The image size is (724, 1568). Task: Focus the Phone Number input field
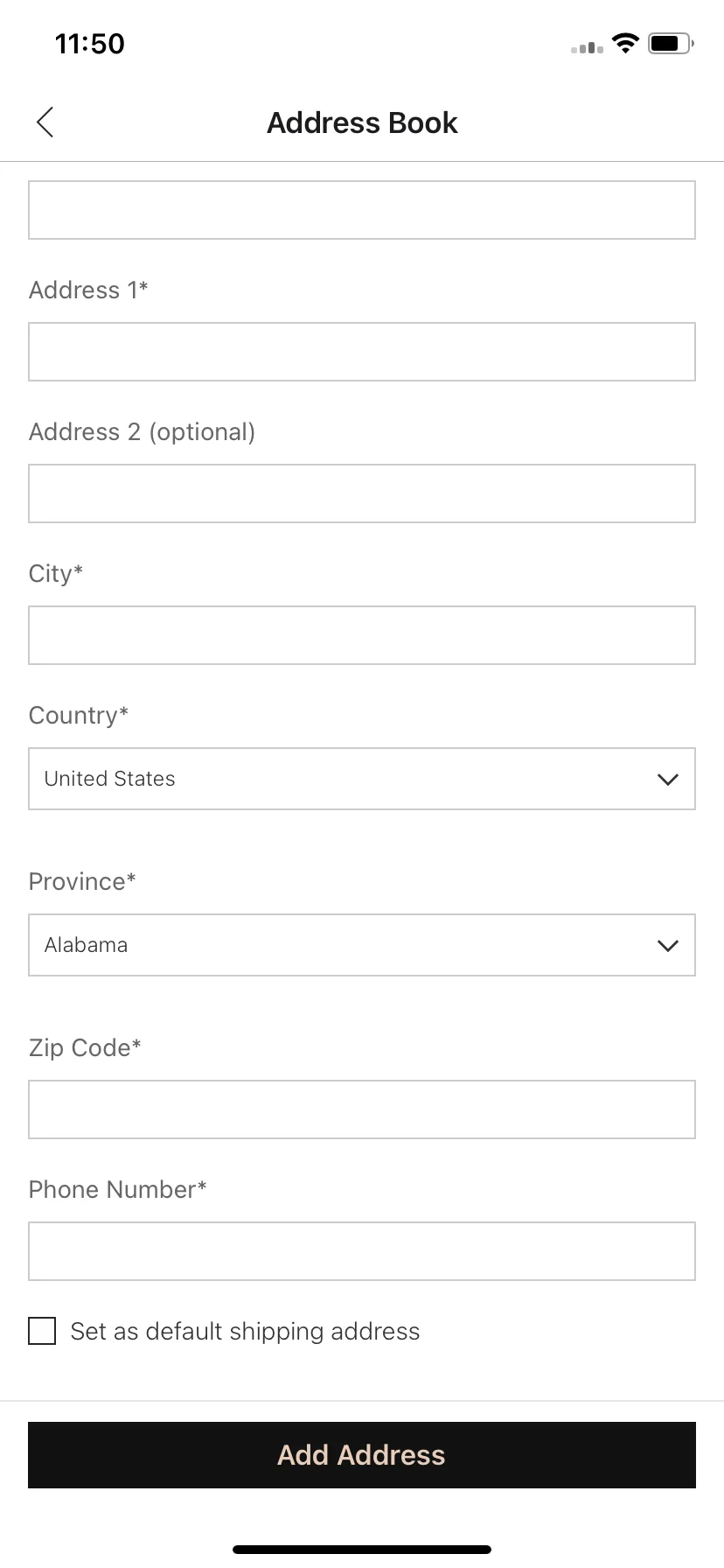point(362,1251)
